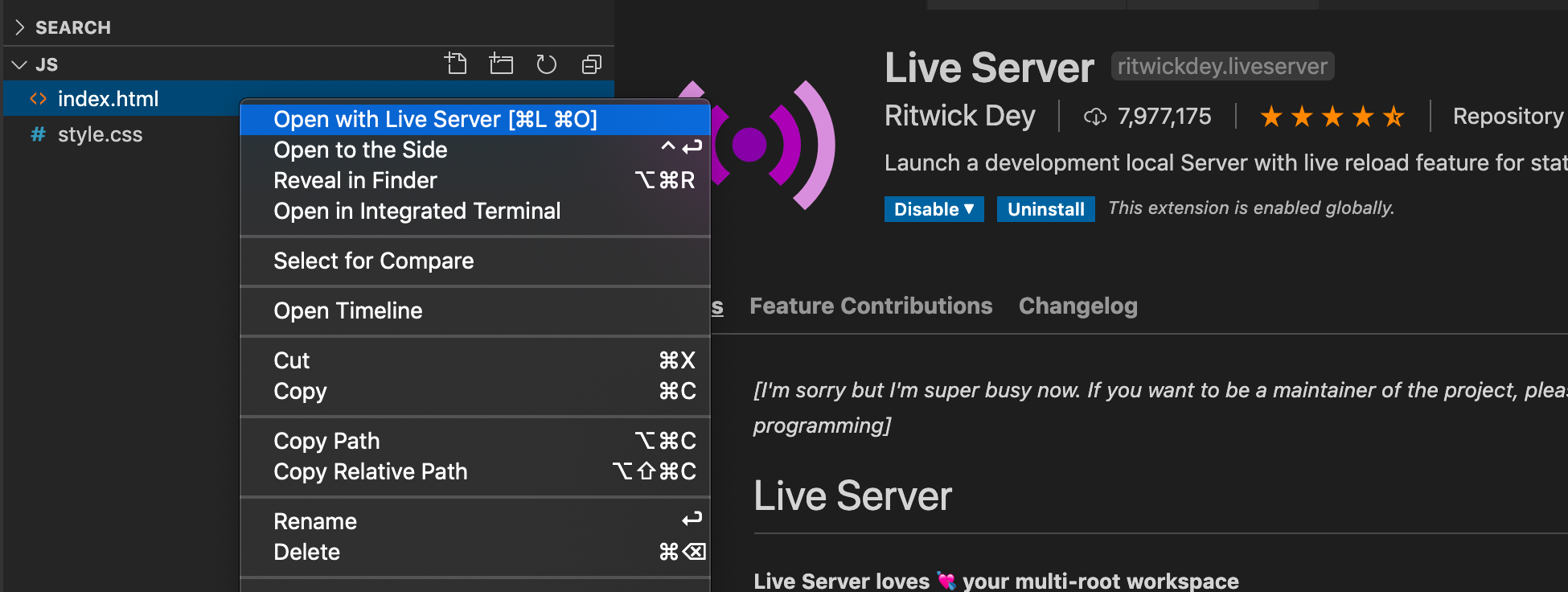Image resolution: width=1568 pixels, height=592 pixels.
Task: Collapse all folders using the explorer icon
Action: tap(592, 64)
